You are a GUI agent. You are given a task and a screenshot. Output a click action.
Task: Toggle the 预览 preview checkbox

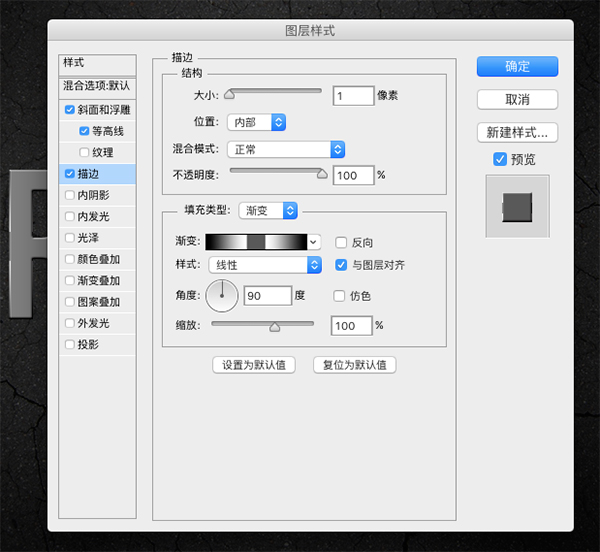501,159
